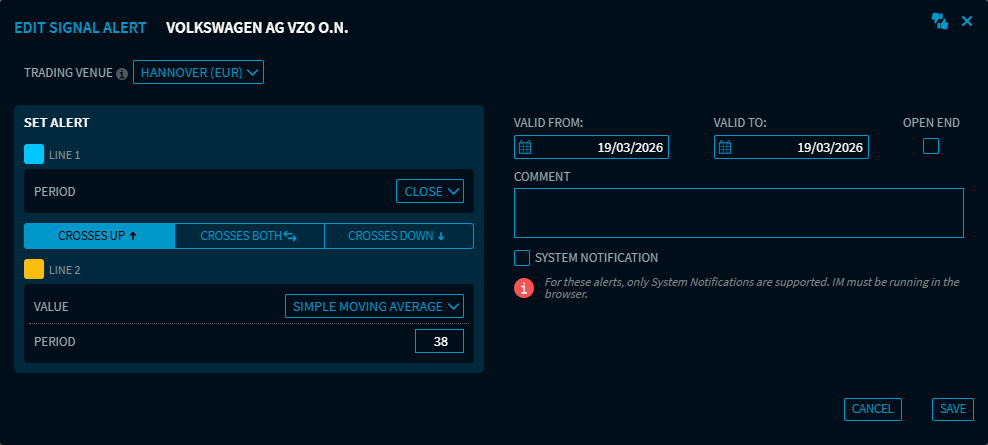
Task: Click the Volkswagen AG VZO O.N. title
Action: (x=257, y=28)
